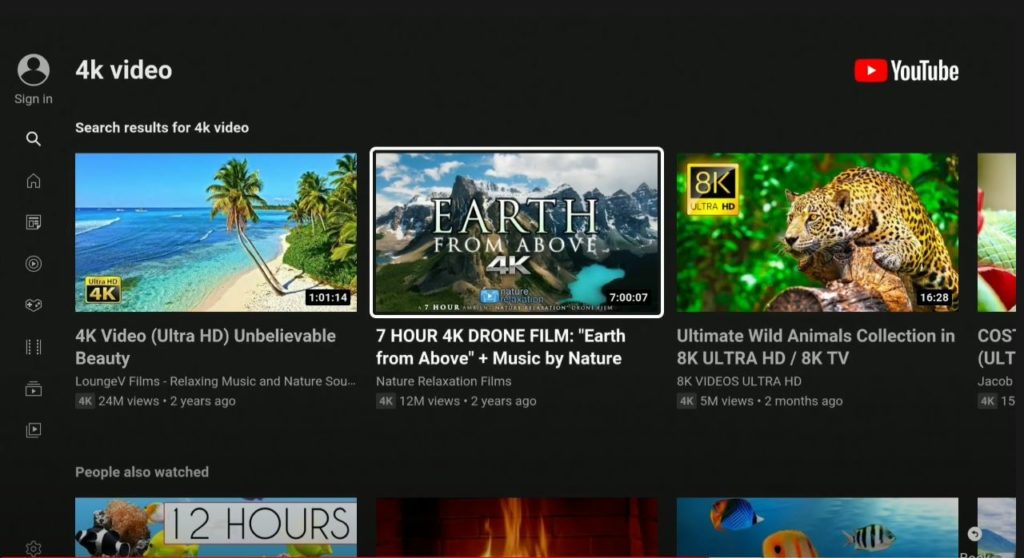The height and width of the screenshot is (558, 1024).
Task: Open the Subscriptions icon in the sidebar
Action: pyautogui.click(x=33, y=389)
